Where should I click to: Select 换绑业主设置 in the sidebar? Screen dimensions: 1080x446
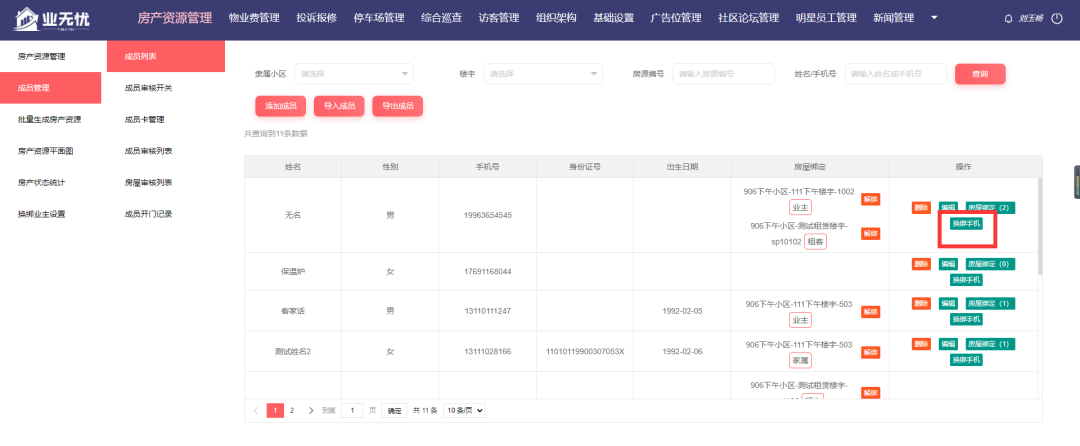coord(41,214)
